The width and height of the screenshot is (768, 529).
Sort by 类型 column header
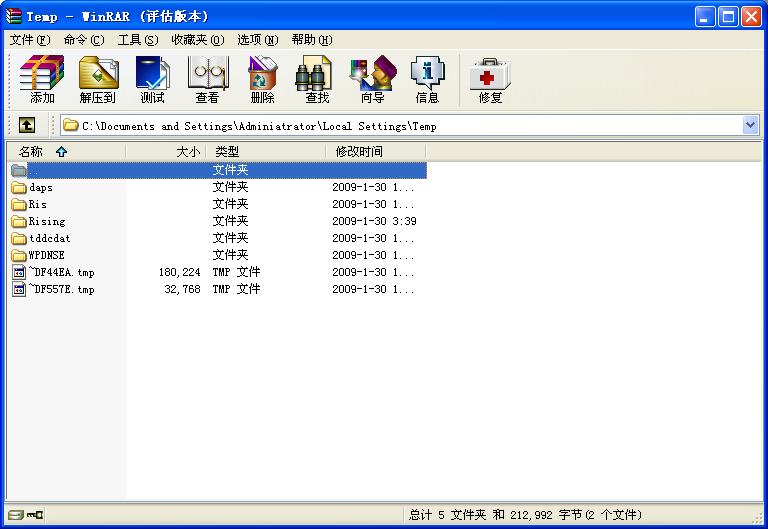(x=266, y=152)
